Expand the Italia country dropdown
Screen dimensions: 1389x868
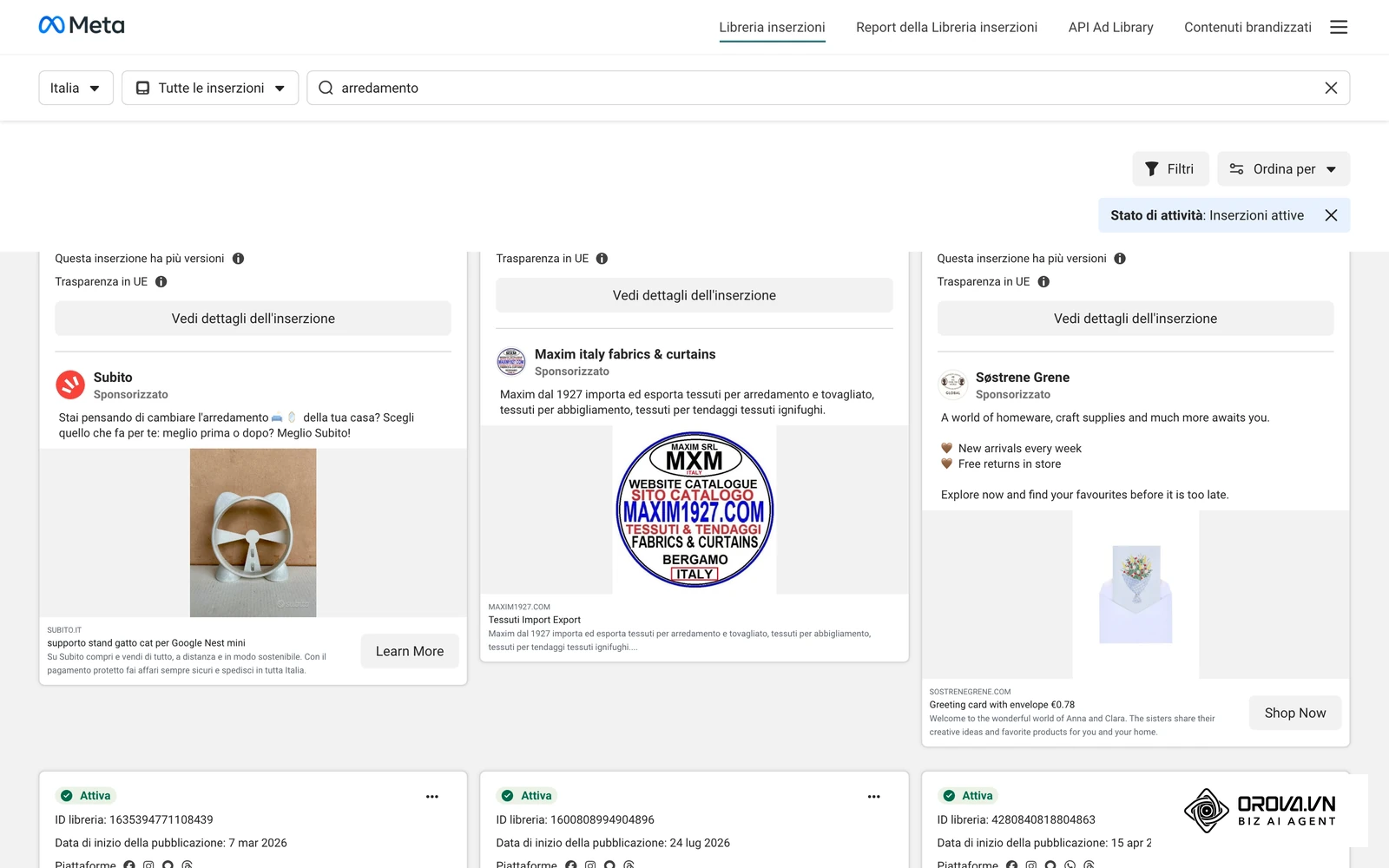point(76,88)
